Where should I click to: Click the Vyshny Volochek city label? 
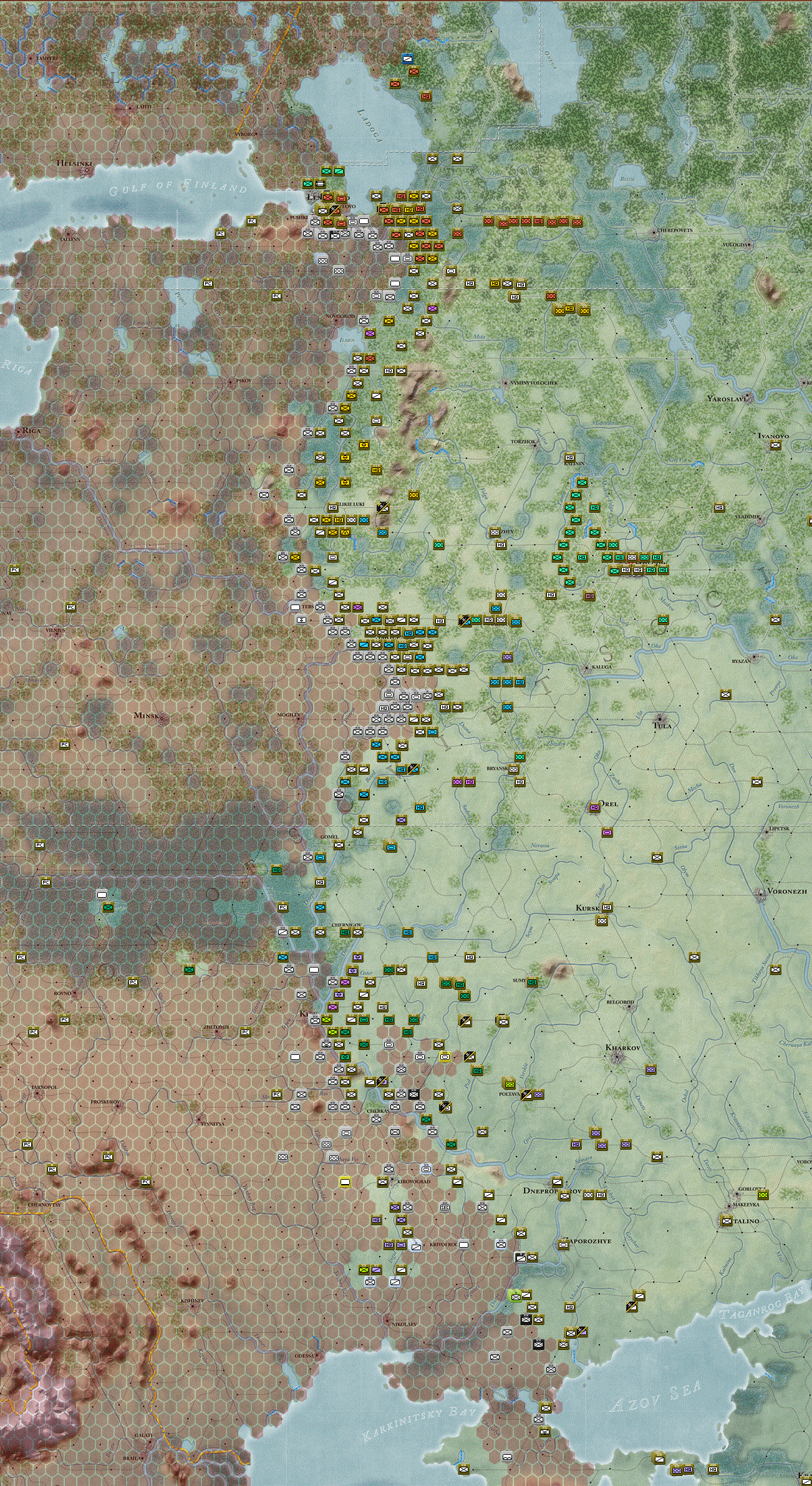(534, 382)
